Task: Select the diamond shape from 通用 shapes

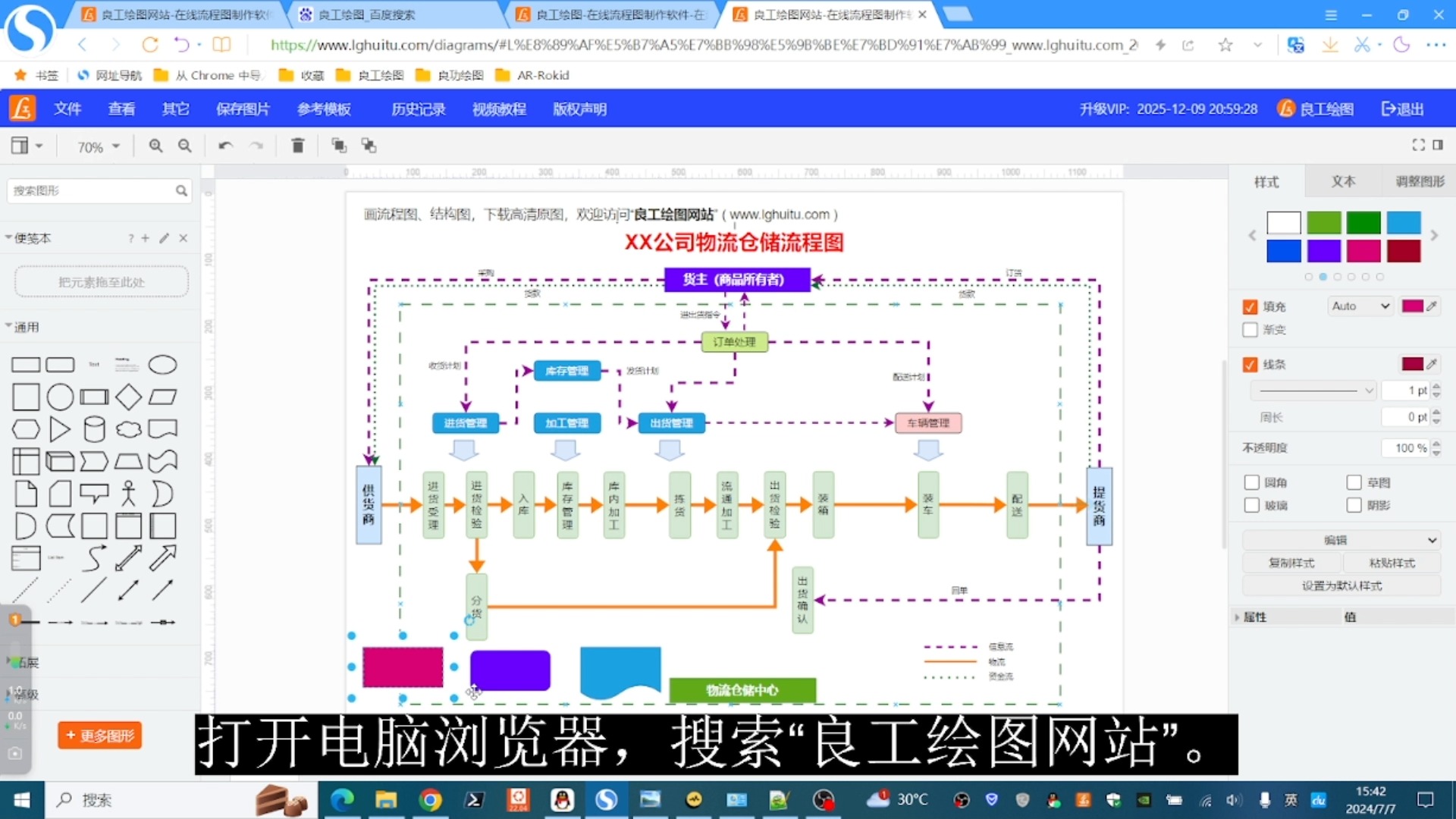Action: [128, 397]
